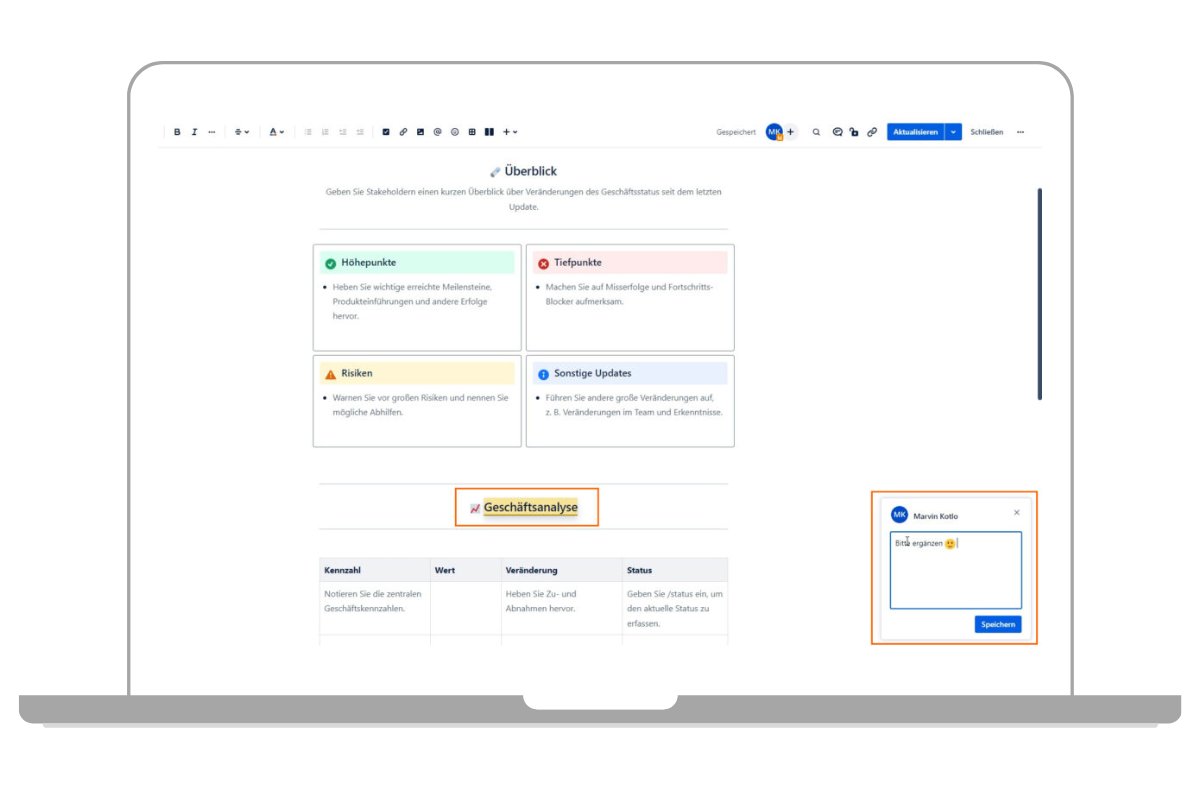Open the emoji picker
Screen dimensions: 1200x790
coord(454,132)
